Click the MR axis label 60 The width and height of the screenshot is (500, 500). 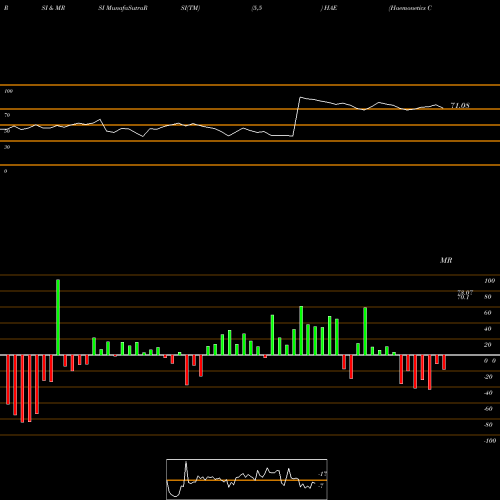click(488, 313)
